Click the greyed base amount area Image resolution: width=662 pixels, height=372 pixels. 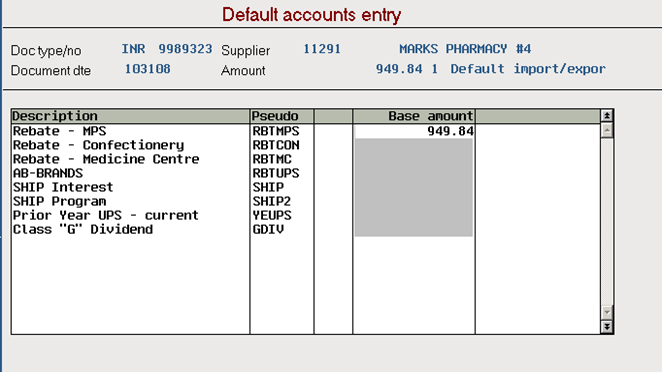point(414,187)
